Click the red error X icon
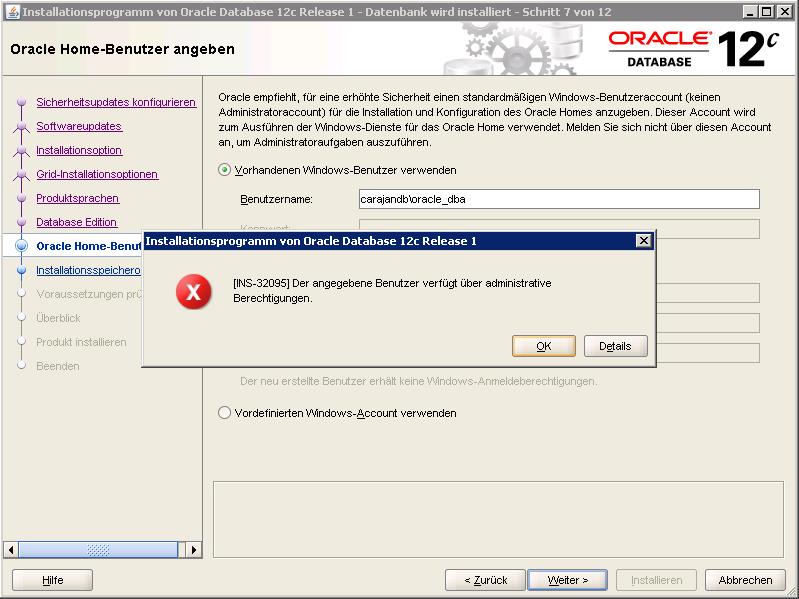 (194, 292)
